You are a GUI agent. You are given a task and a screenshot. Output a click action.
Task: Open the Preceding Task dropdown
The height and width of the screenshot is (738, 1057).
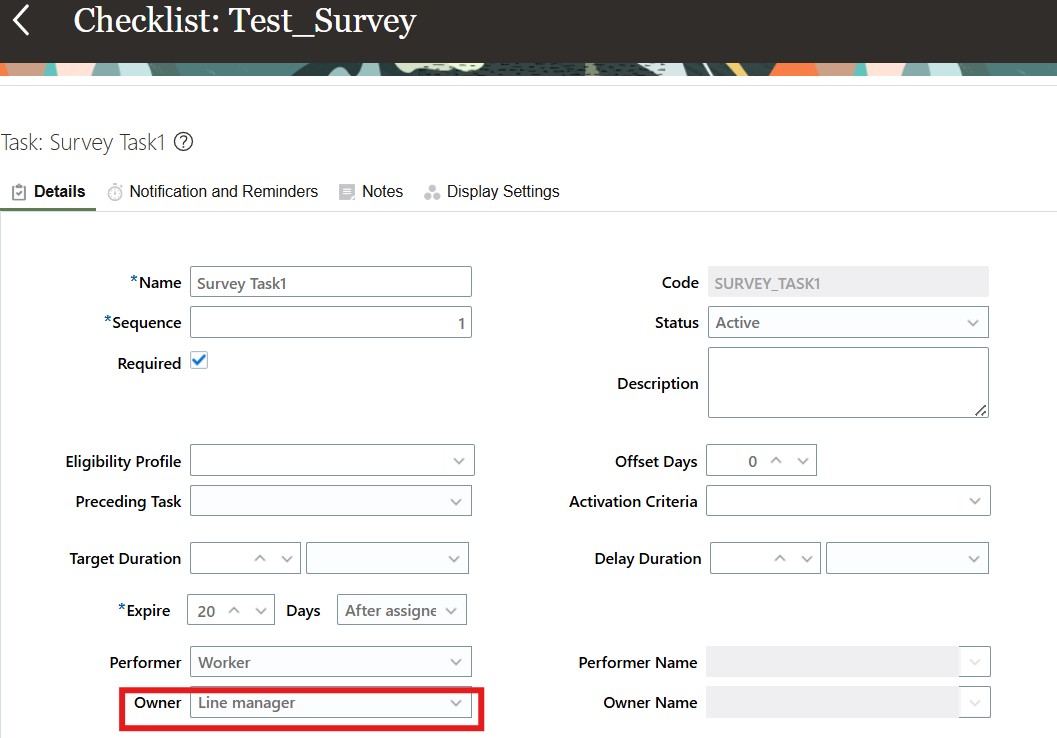coord(457,501)
